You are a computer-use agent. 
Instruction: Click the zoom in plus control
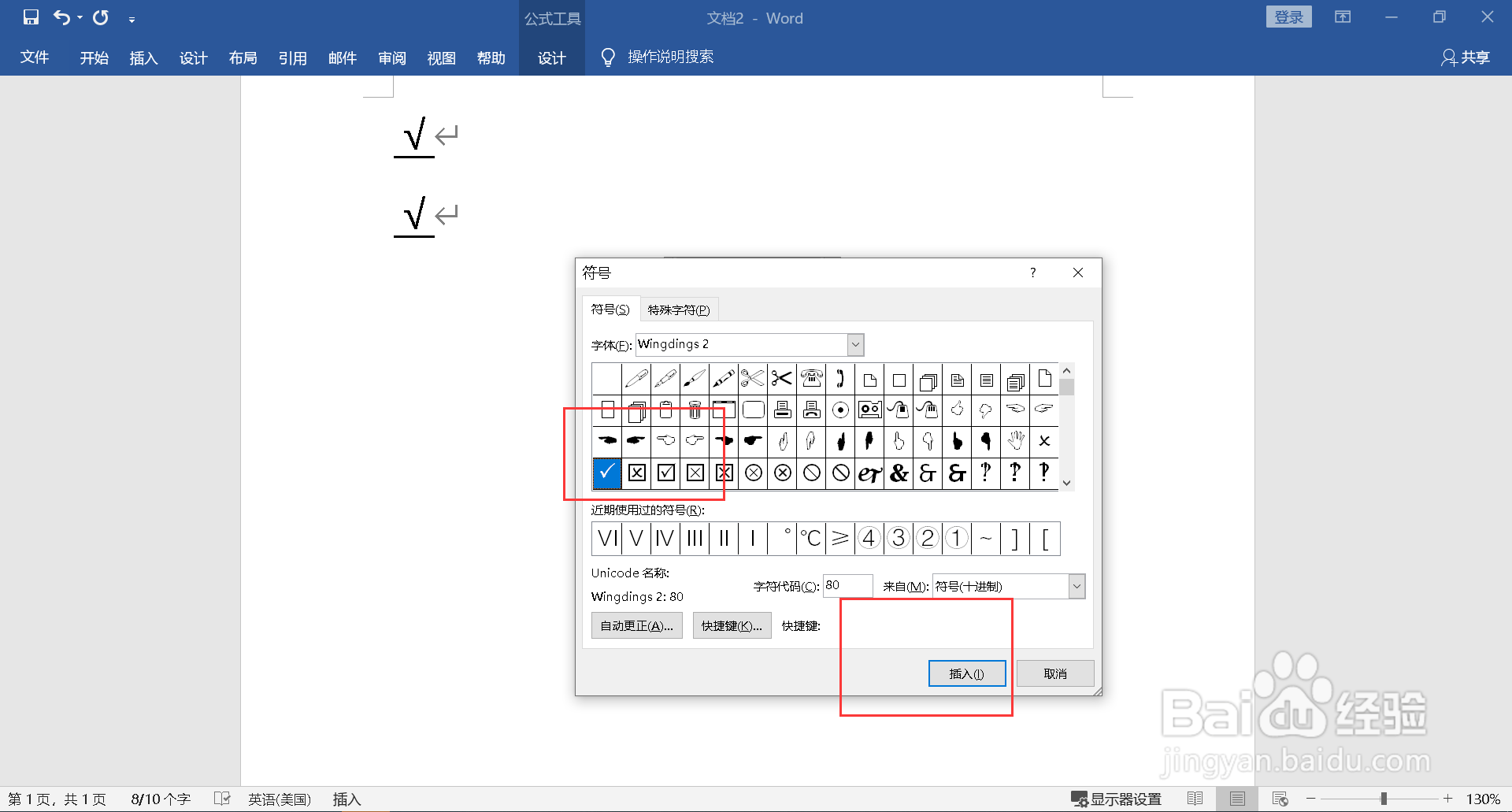[1447, 798]
